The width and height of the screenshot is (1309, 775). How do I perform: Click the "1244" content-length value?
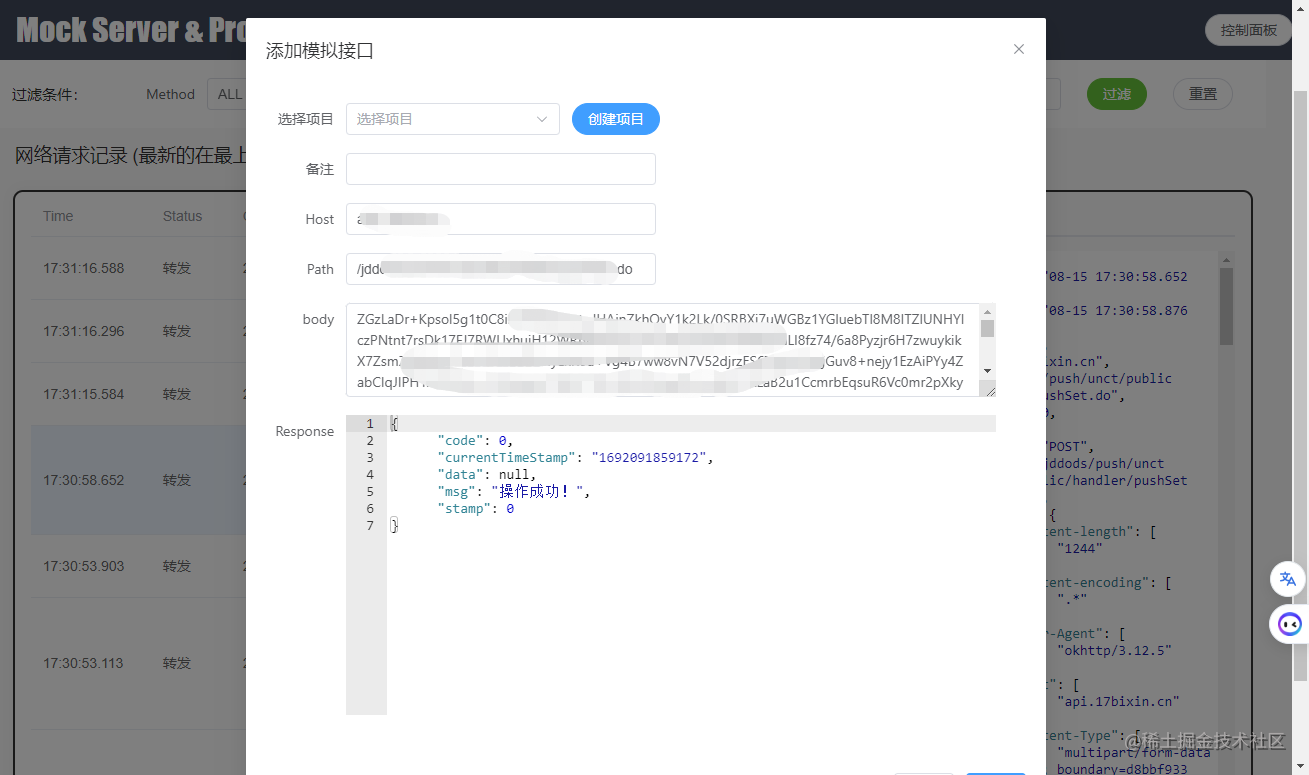coord(1080,548)
